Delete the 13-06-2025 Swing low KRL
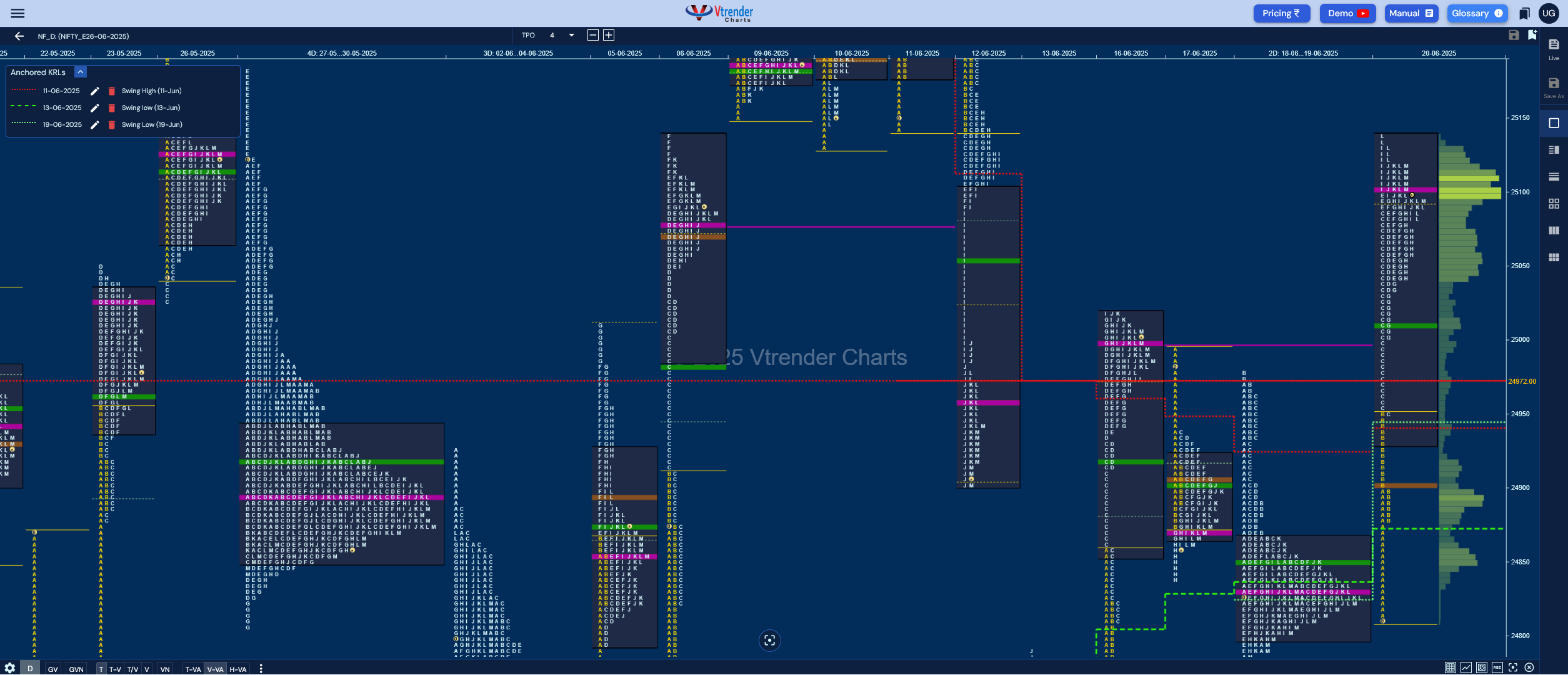This screenshot has height=675, width=1568. tap(112, 108)
